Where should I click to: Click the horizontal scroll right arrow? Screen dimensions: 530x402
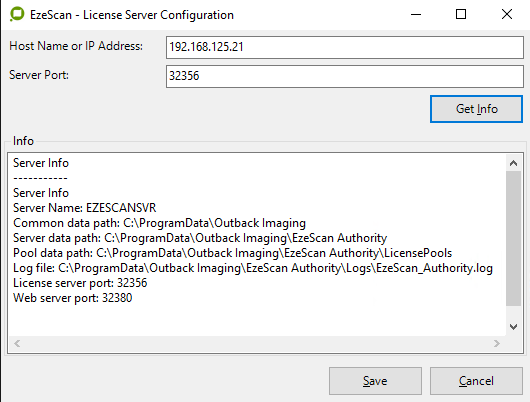(496, 344)
